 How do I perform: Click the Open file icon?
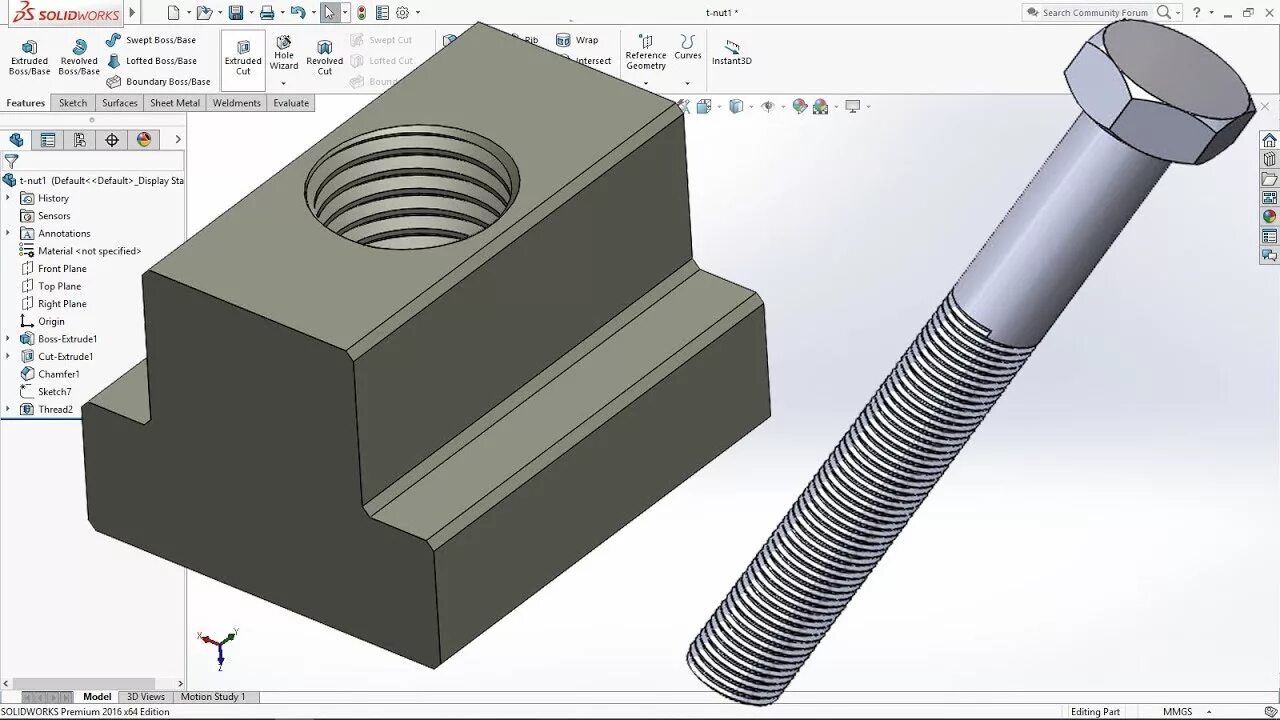tap(204, 13)
